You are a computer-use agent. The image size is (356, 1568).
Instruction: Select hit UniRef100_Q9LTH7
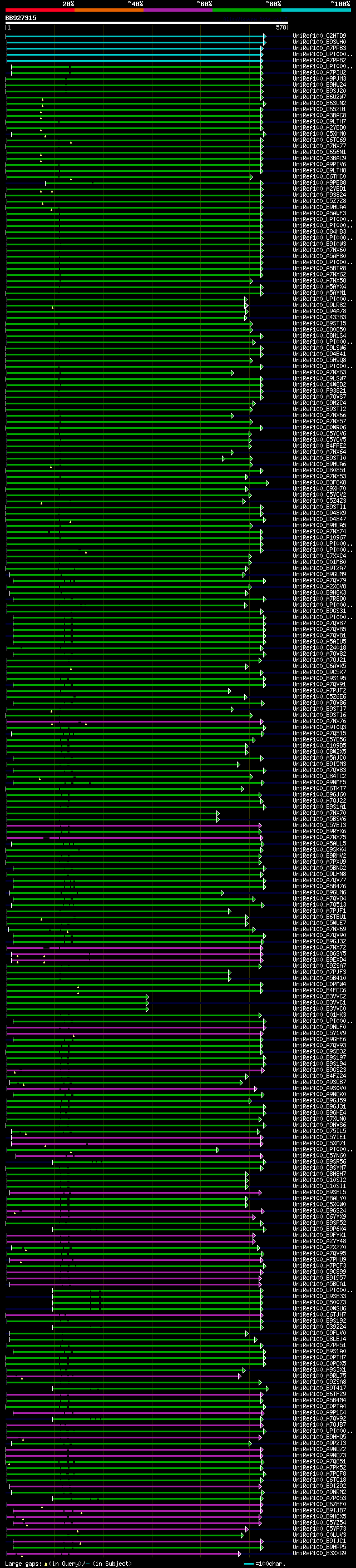pyautogui.click(x=319, y=121)
